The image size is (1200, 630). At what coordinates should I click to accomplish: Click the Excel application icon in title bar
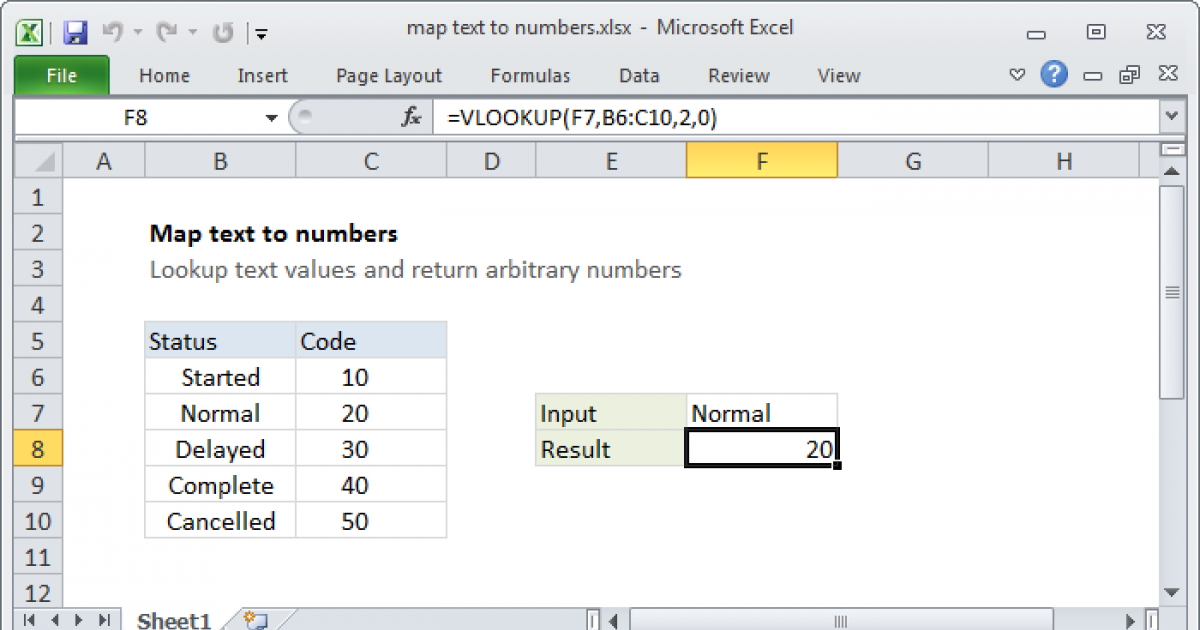click(30, 32)
